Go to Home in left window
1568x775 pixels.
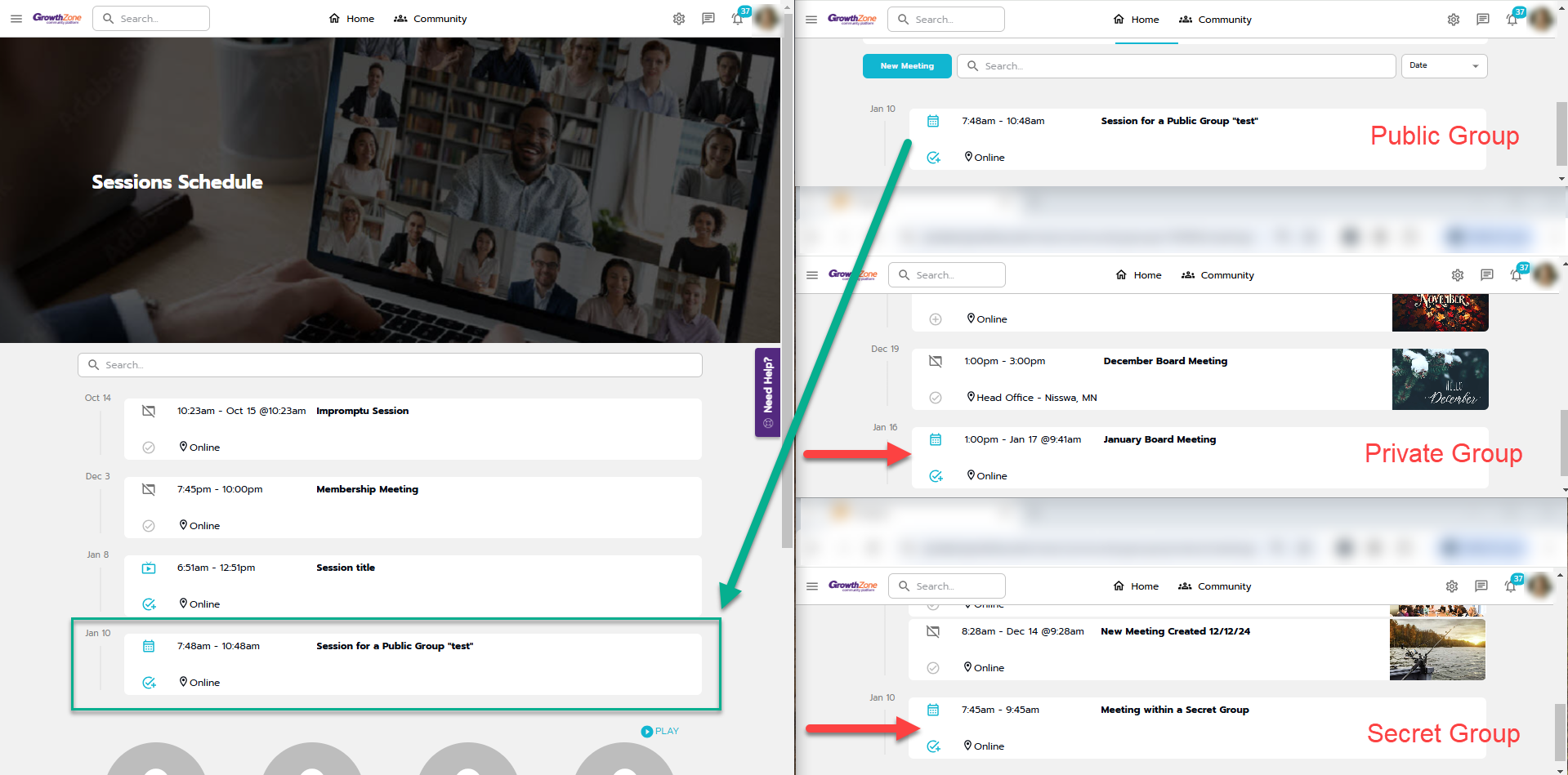pos(351,19)
